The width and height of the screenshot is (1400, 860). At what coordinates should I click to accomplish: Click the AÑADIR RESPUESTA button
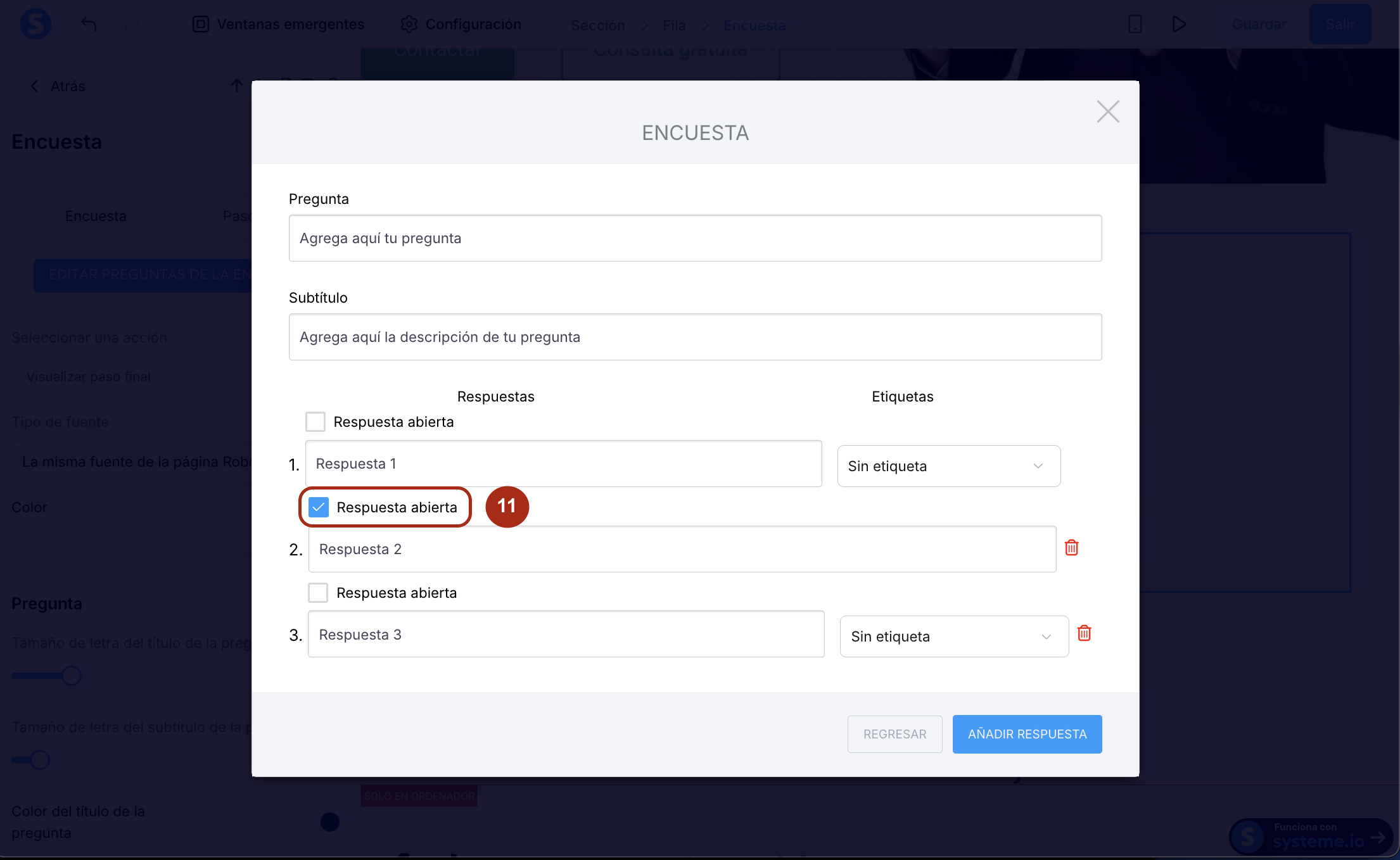click(1027, 734)
